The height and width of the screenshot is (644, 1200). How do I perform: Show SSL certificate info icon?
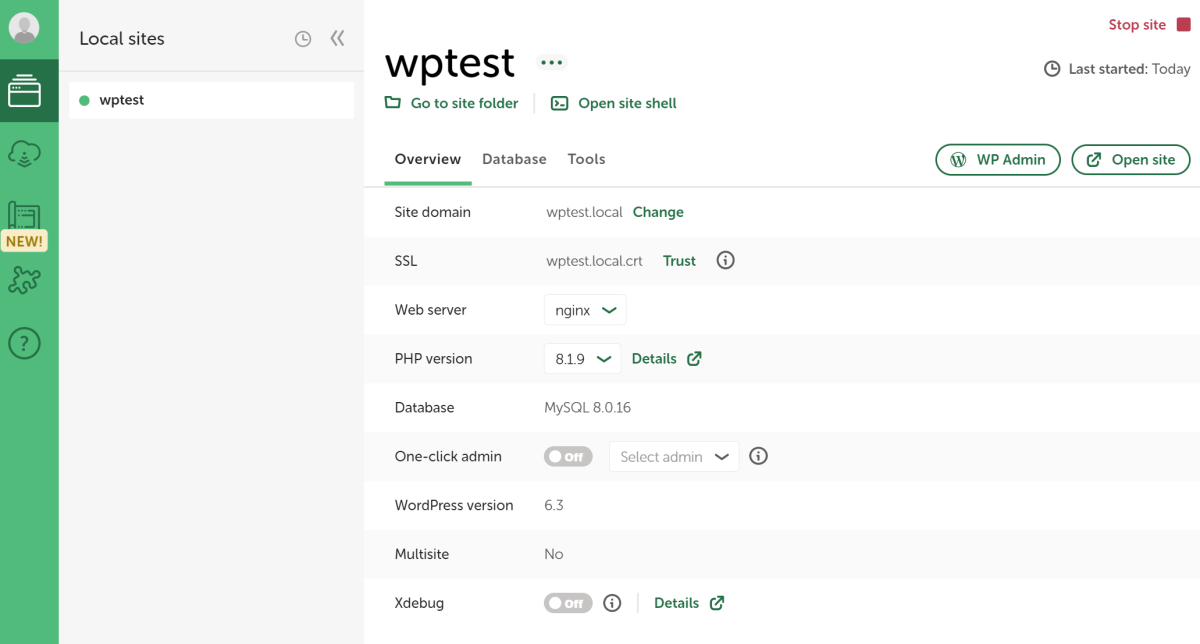click(726, 260)
